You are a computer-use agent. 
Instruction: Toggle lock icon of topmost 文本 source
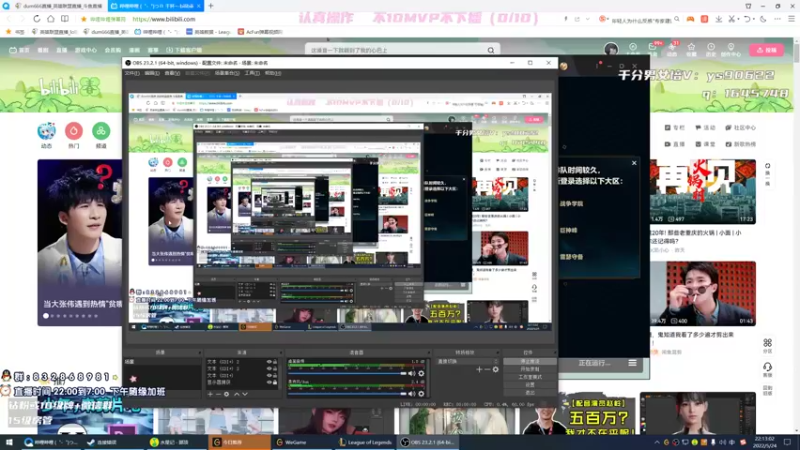pos(275,362)
